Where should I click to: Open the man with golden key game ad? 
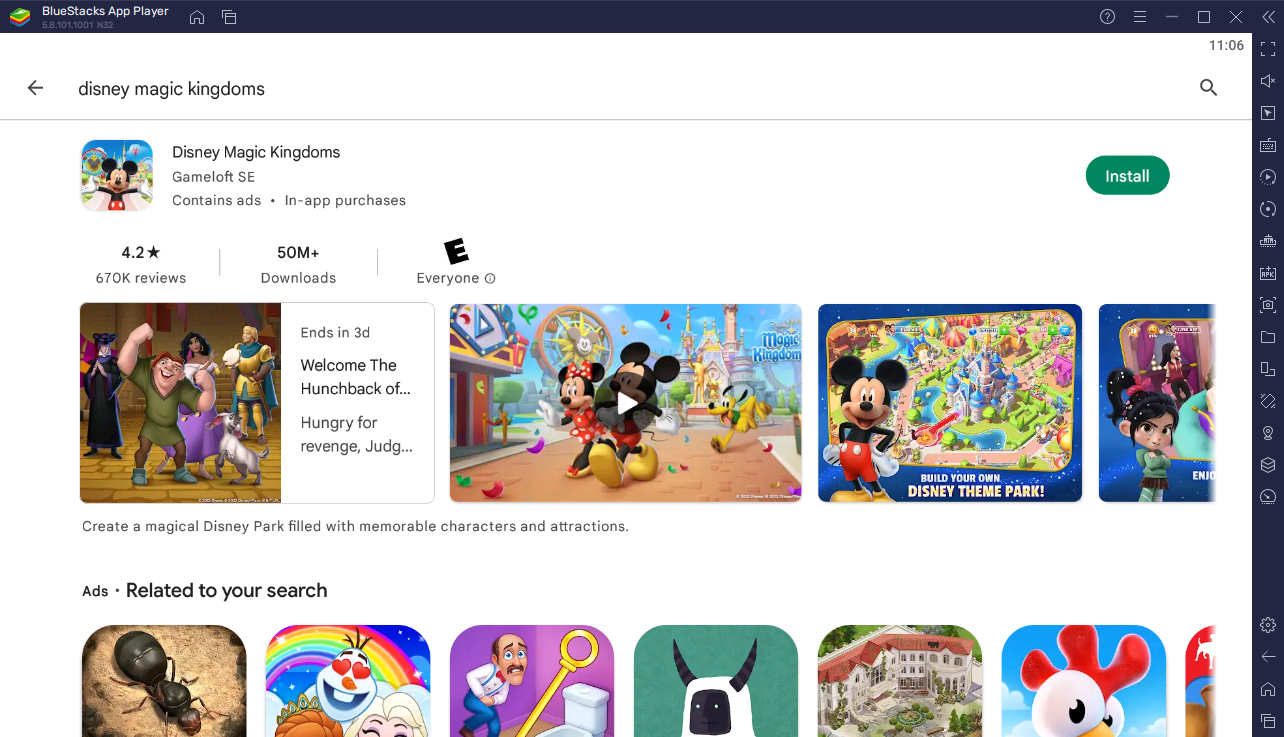tap(532, 681)
